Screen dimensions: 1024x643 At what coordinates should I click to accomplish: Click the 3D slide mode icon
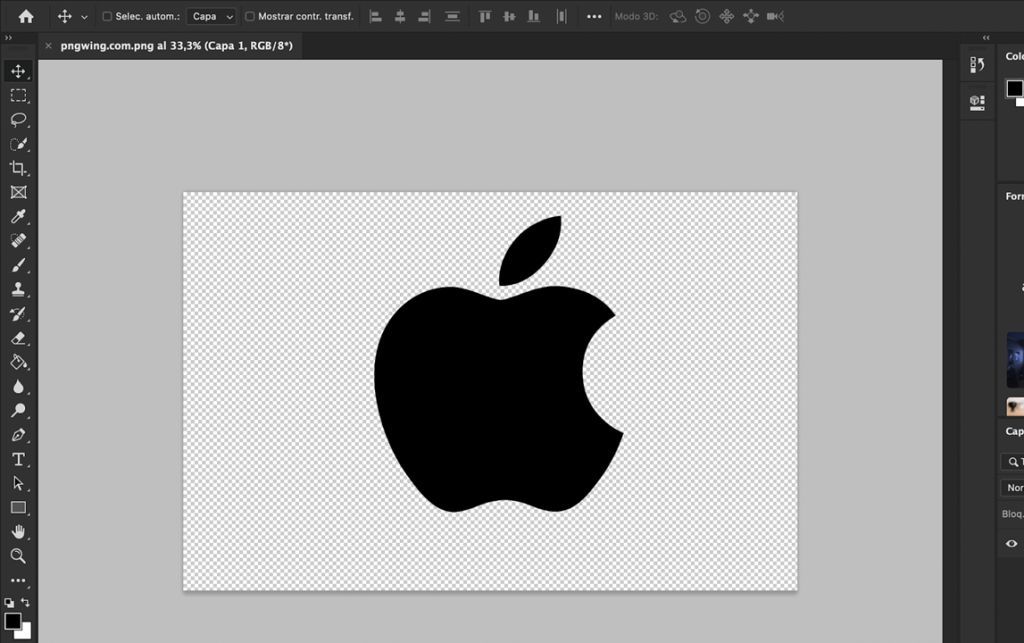click(x=750, y=16)
